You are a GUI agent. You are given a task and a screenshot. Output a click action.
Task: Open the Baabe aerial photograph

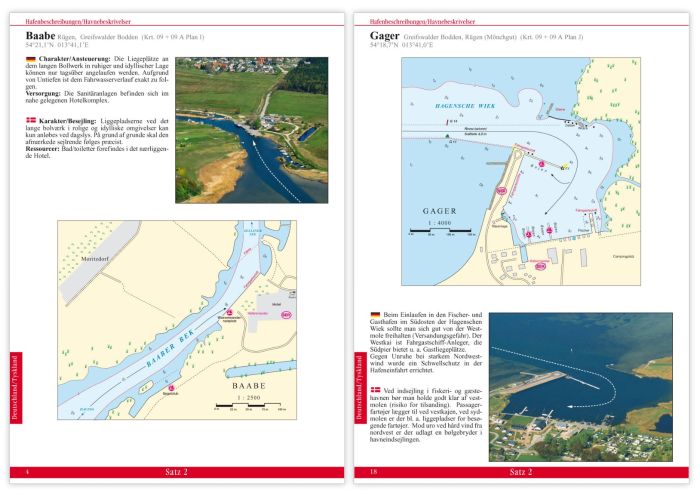pyautogui.click(x=250, y=130)
